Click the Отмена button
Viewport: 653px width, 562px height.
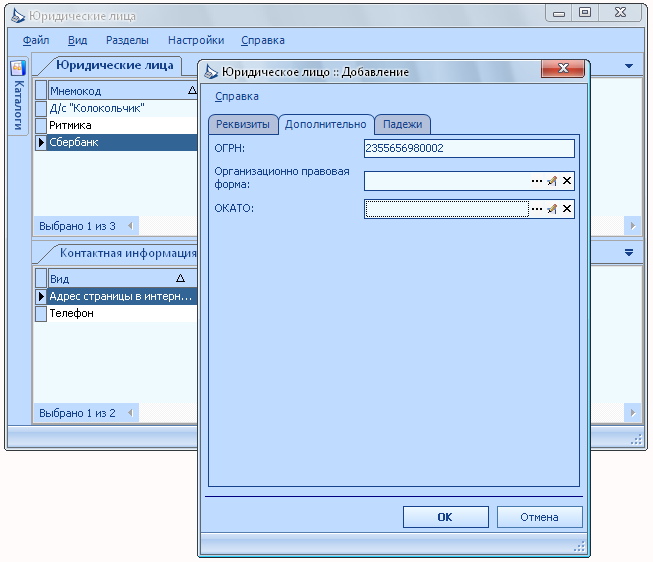(539, 517)
